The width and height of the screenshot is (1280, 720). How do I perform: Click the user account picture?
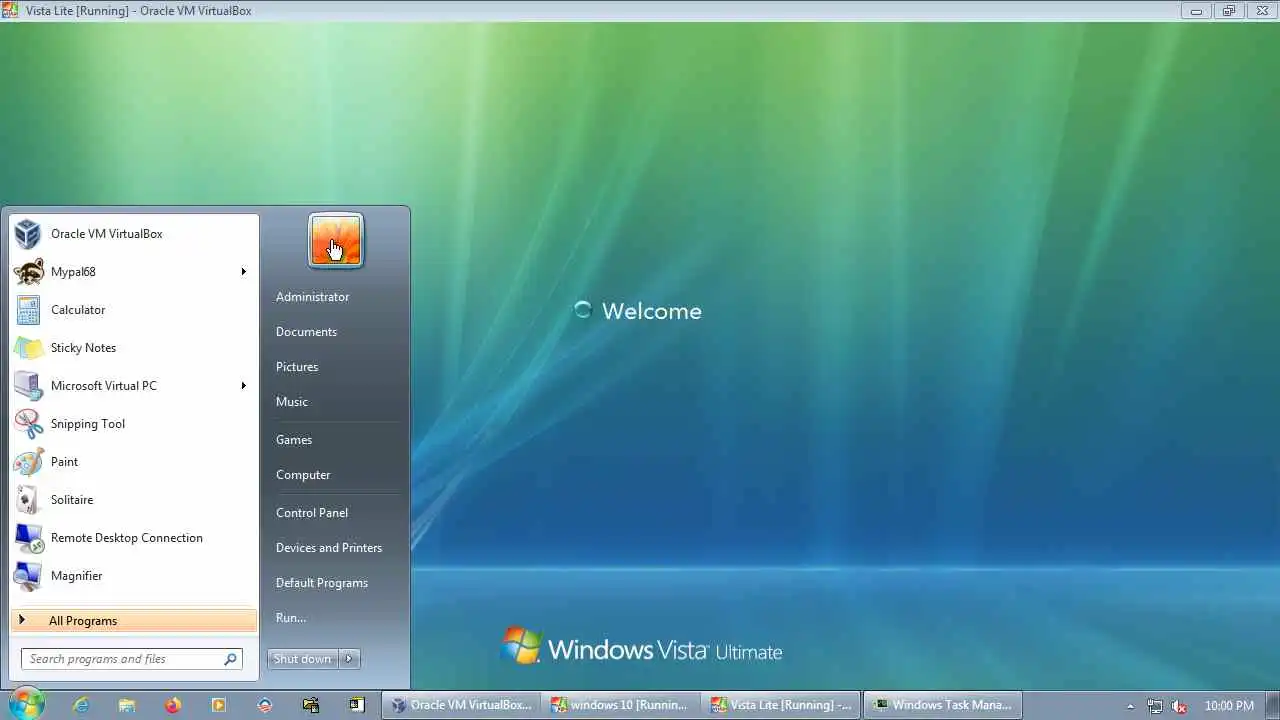coord(336,241)
